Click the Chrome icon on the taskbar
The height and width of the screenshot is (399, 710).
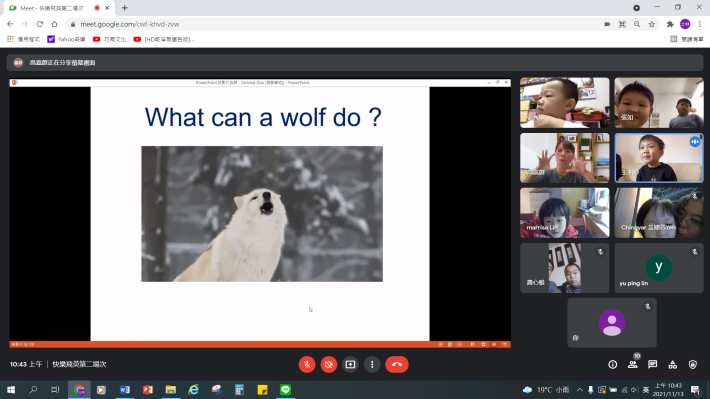point(79,389)
